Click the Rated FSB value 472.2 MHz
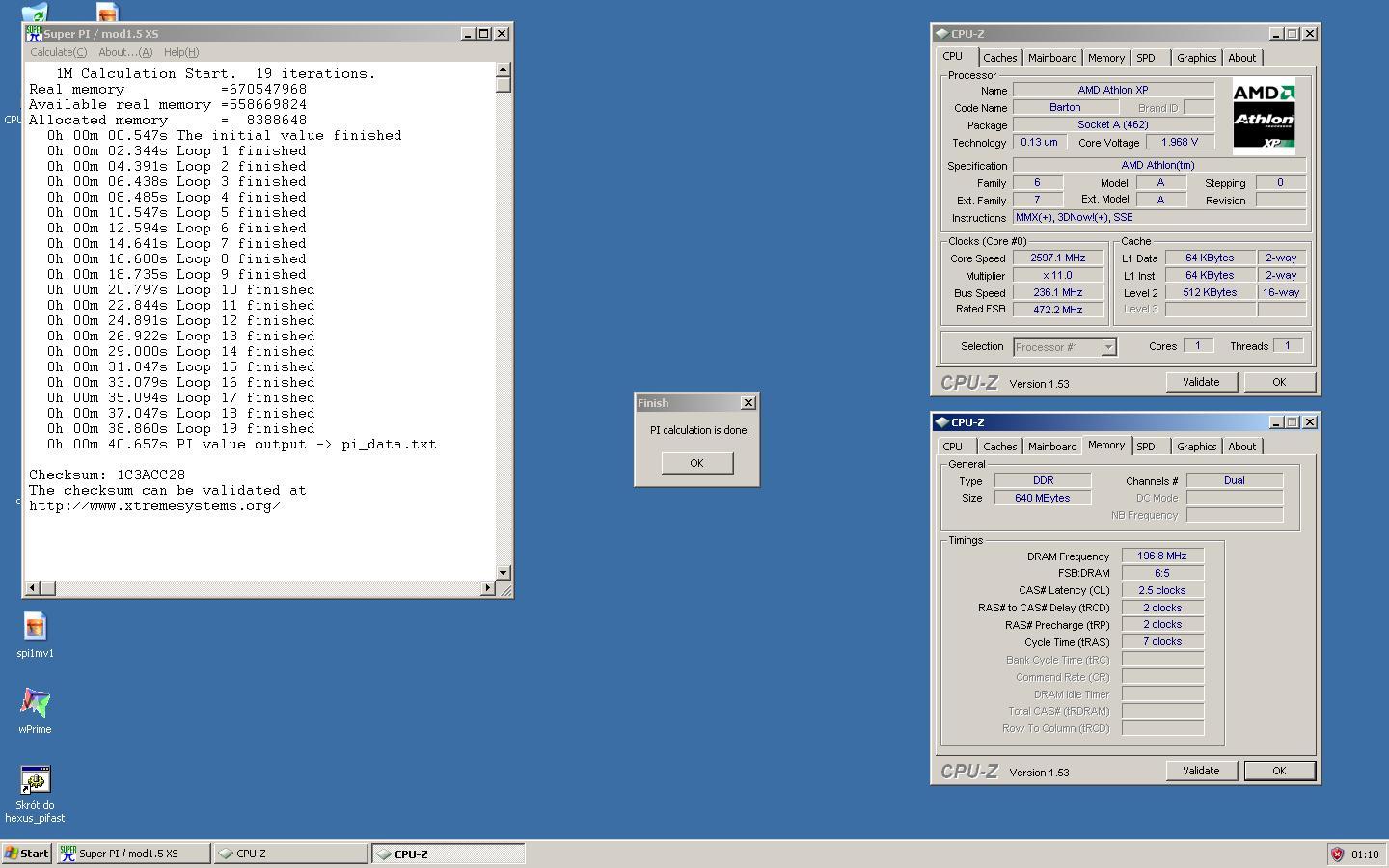Viewport: 1389px width, 868px height. 1058,310
